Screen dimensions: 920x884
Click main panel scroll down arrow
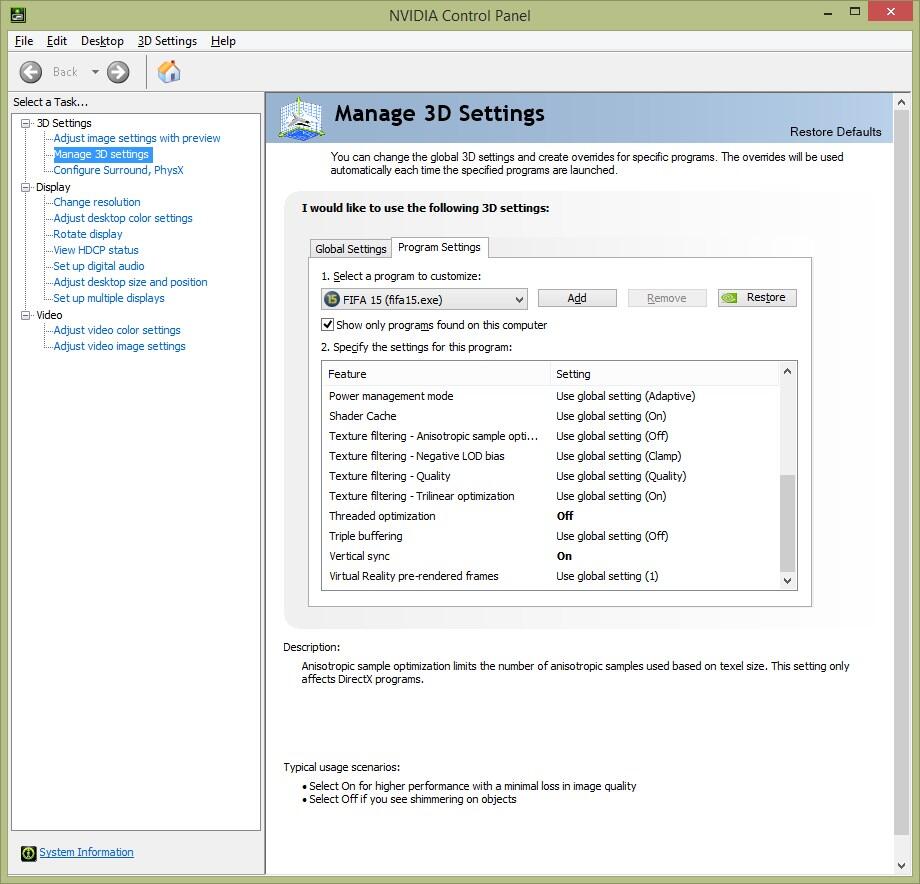pos(901,866)
